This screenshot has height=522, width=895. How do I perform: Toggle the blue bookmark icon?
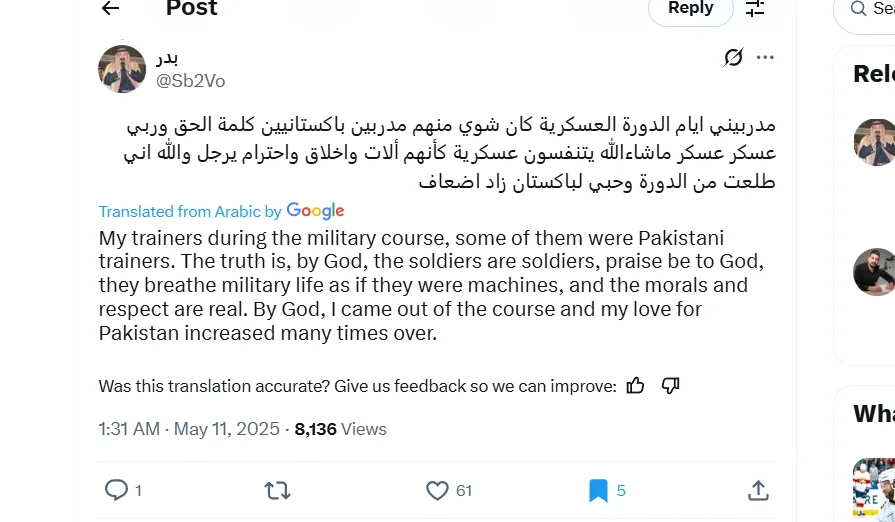tap(598, 490)
